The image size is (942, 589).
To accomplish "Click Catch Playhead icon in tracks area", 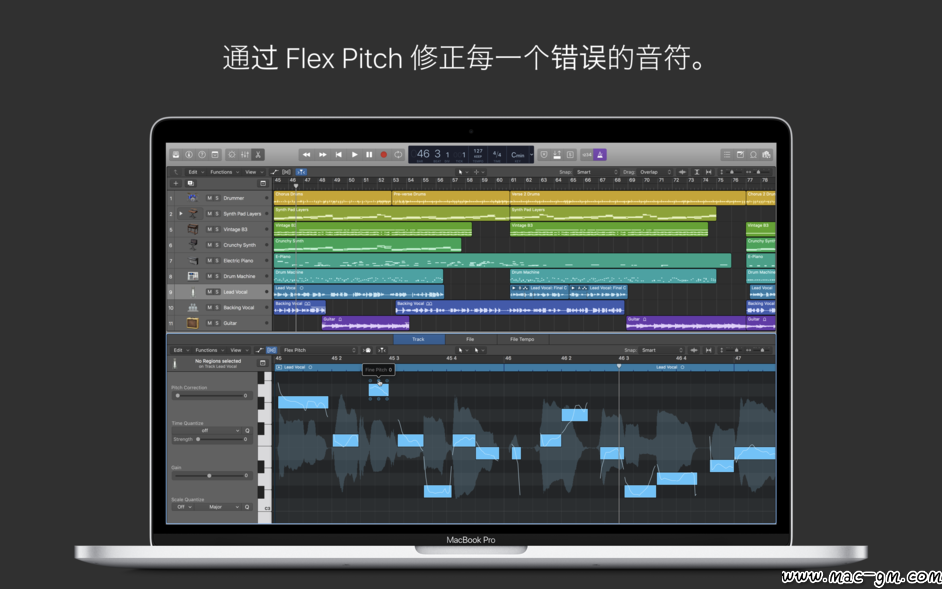I will pyautogui.click(x=300, y=172).
